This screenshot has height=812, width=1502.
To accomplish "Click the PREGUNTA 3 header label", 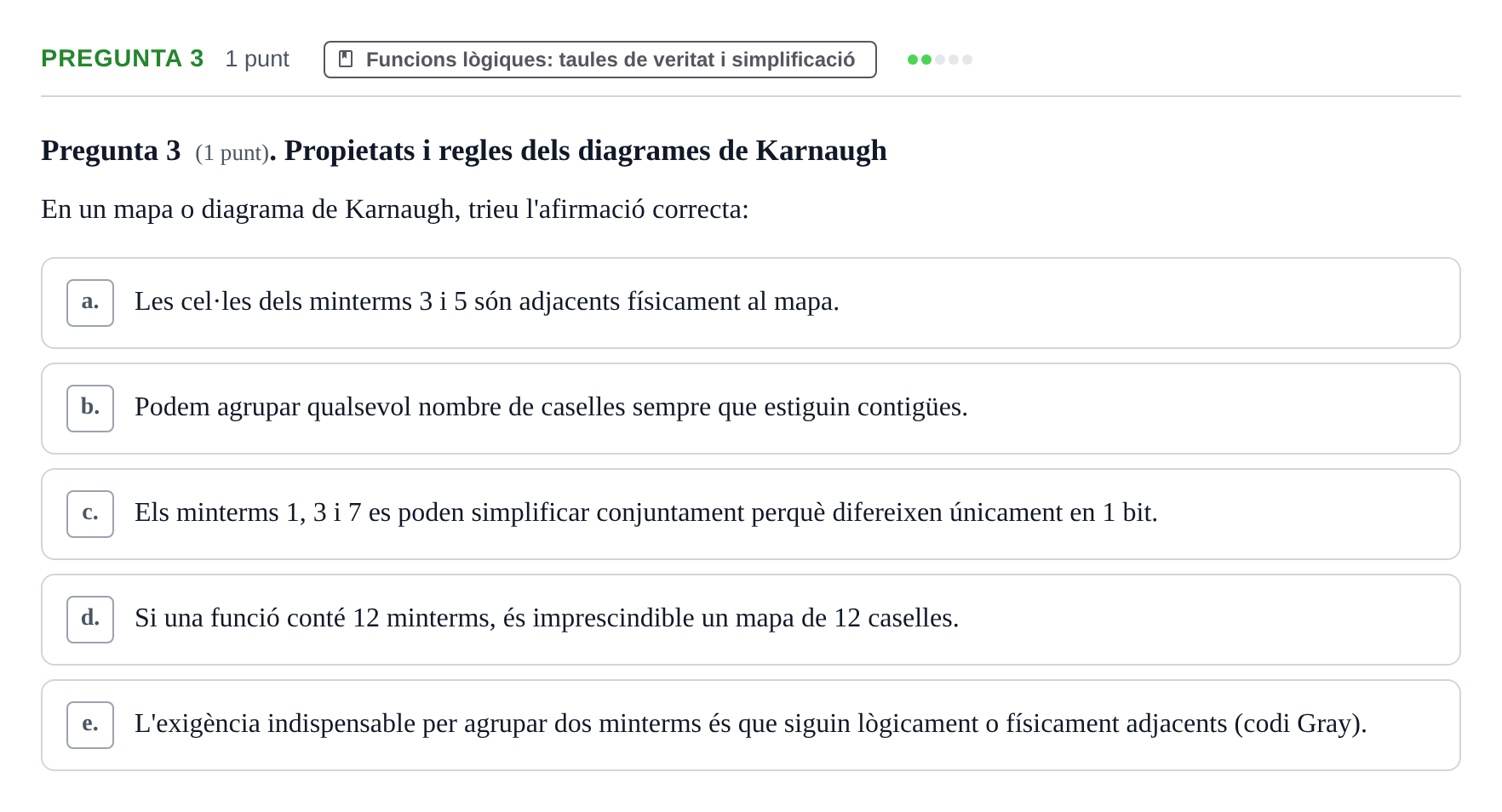I will (123, 59).
